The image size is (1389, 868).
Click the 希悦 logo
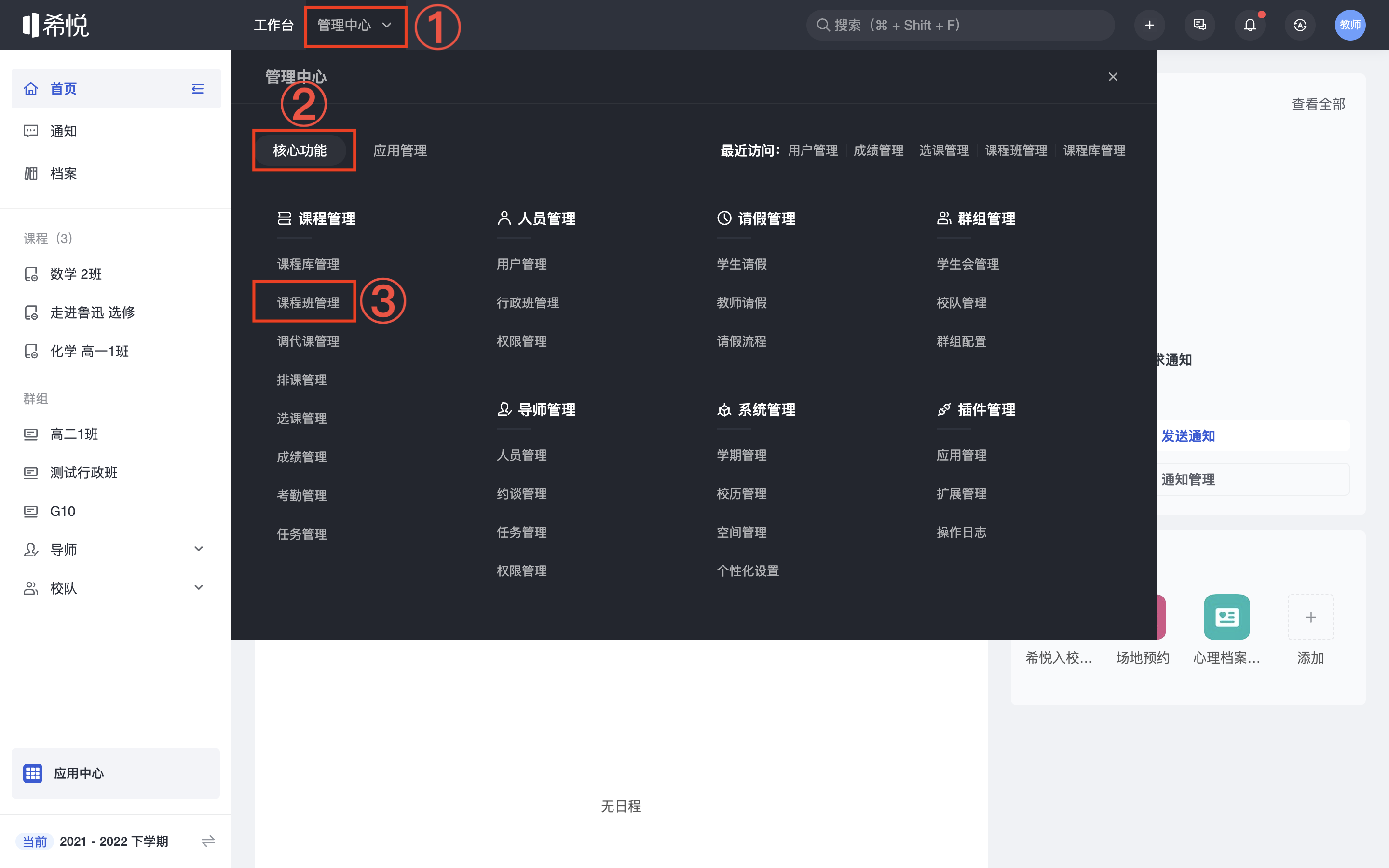[x=55, y=25]
